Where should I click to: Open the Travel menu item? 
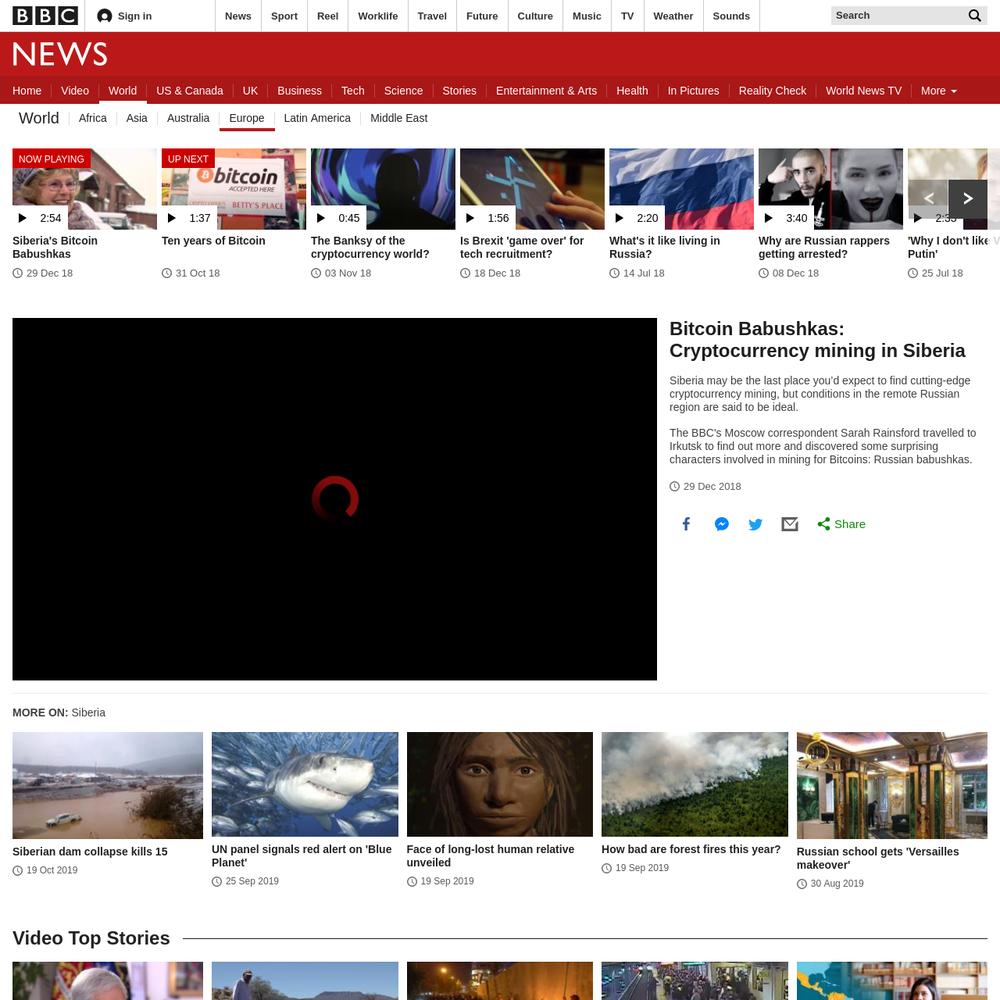pos(432,16)
